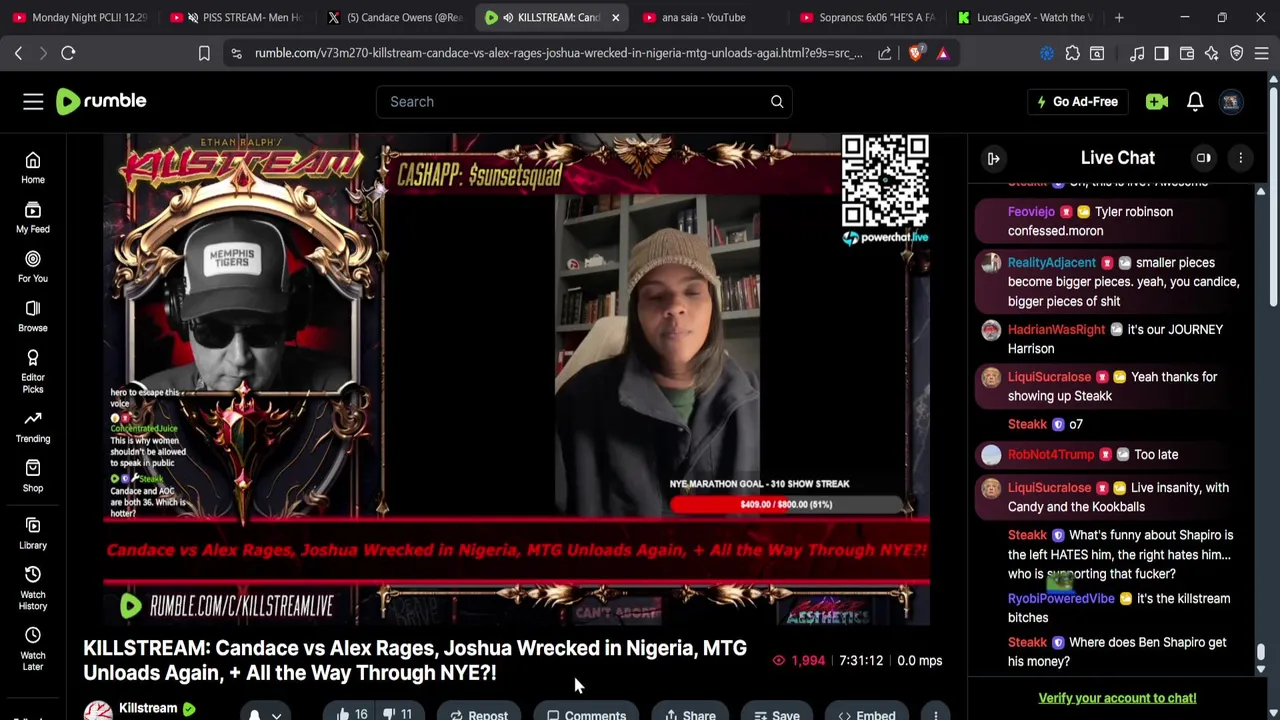
Task: Open the Rumble Shop
Action: coord(33,476)
